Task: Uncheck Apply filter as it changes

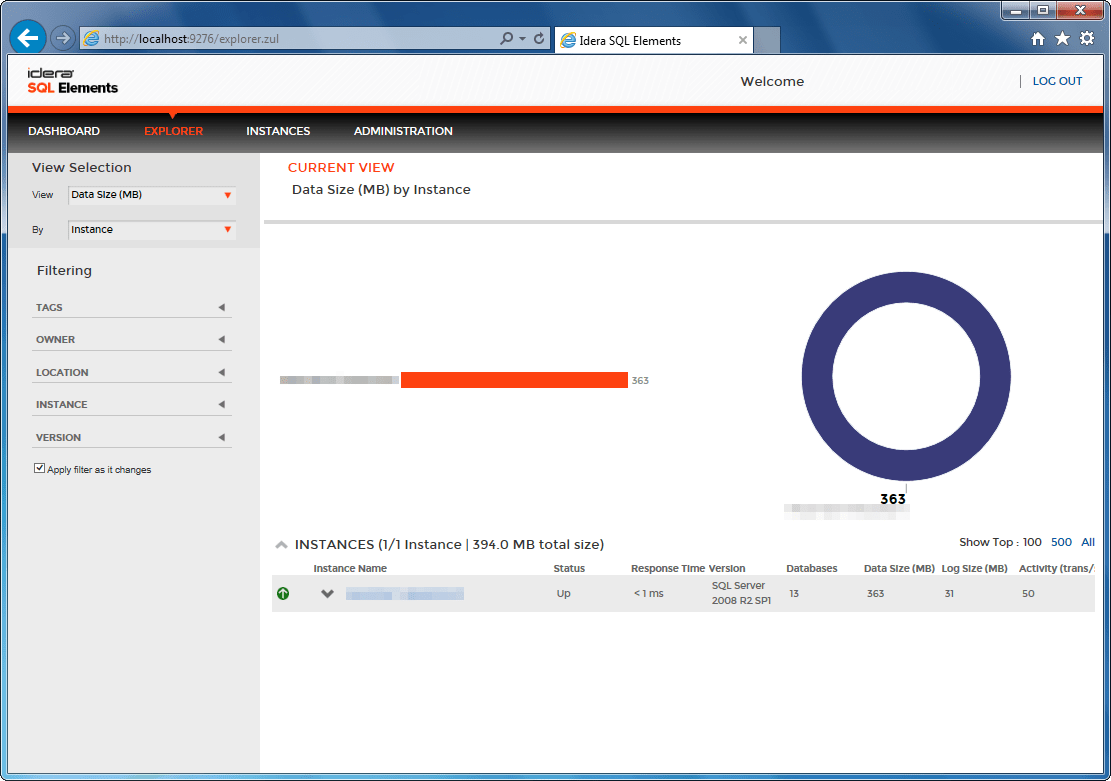Action: tap(38, 467)
